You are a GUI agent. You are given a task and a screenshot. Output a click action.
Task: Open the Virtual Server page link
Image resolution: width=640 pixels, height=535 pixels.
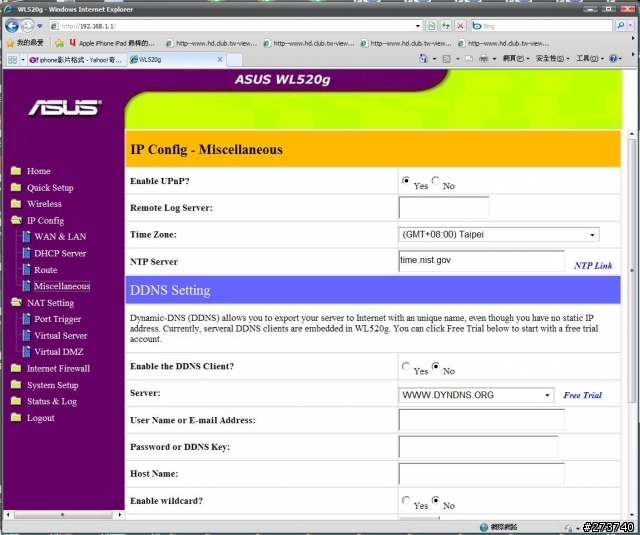tap(61, 335)
